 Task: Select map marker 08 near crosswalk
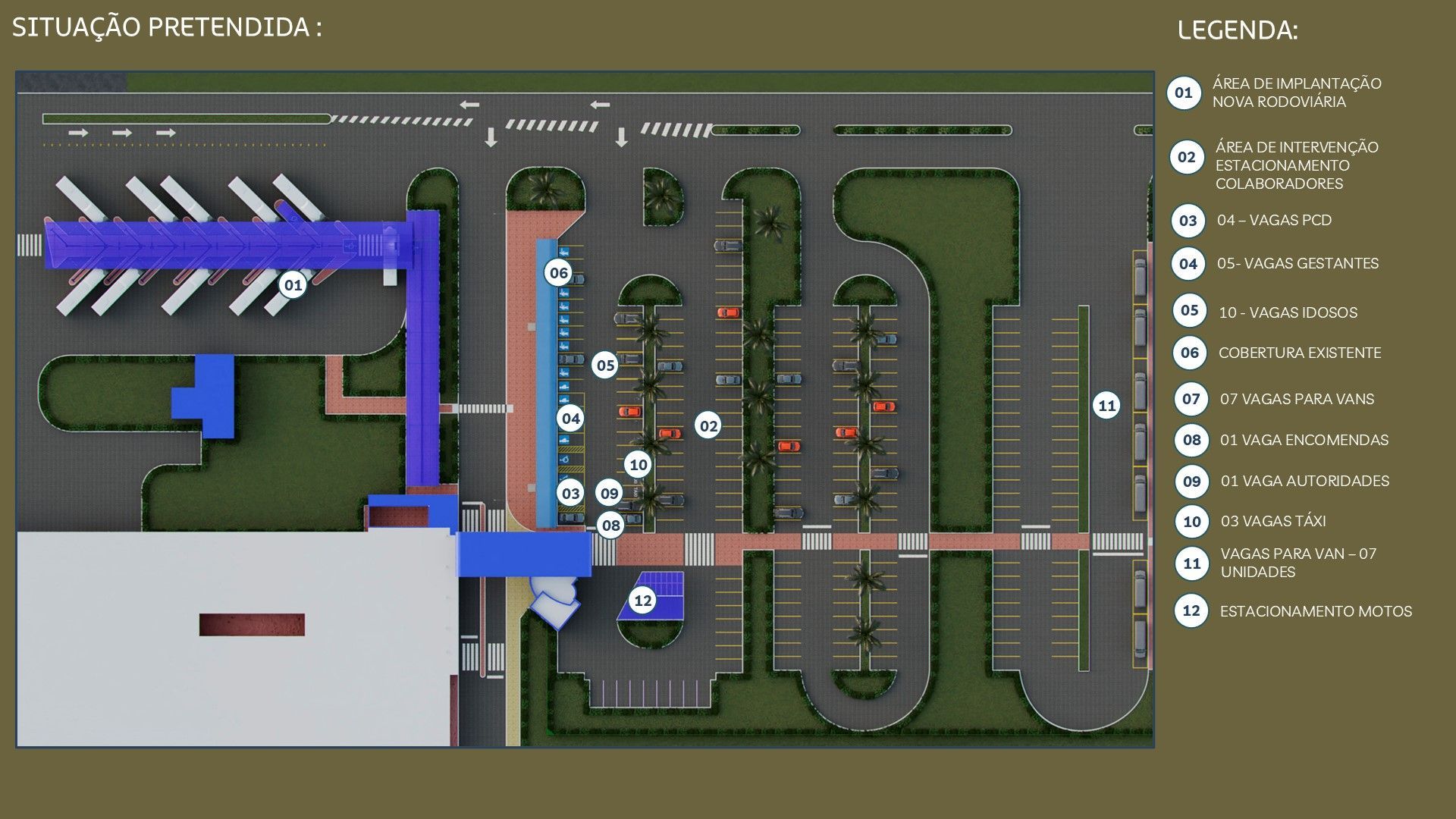[x=610, y=525]
